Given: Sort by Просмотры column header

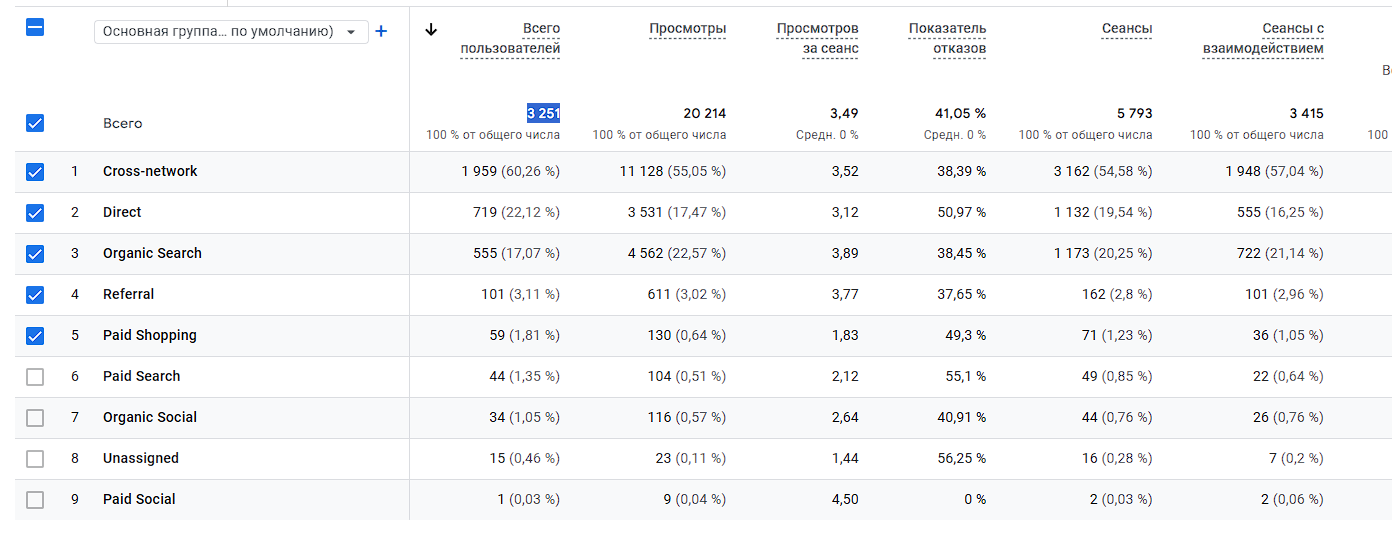Looking at the screenshot, I should click(x=687, y=29).
